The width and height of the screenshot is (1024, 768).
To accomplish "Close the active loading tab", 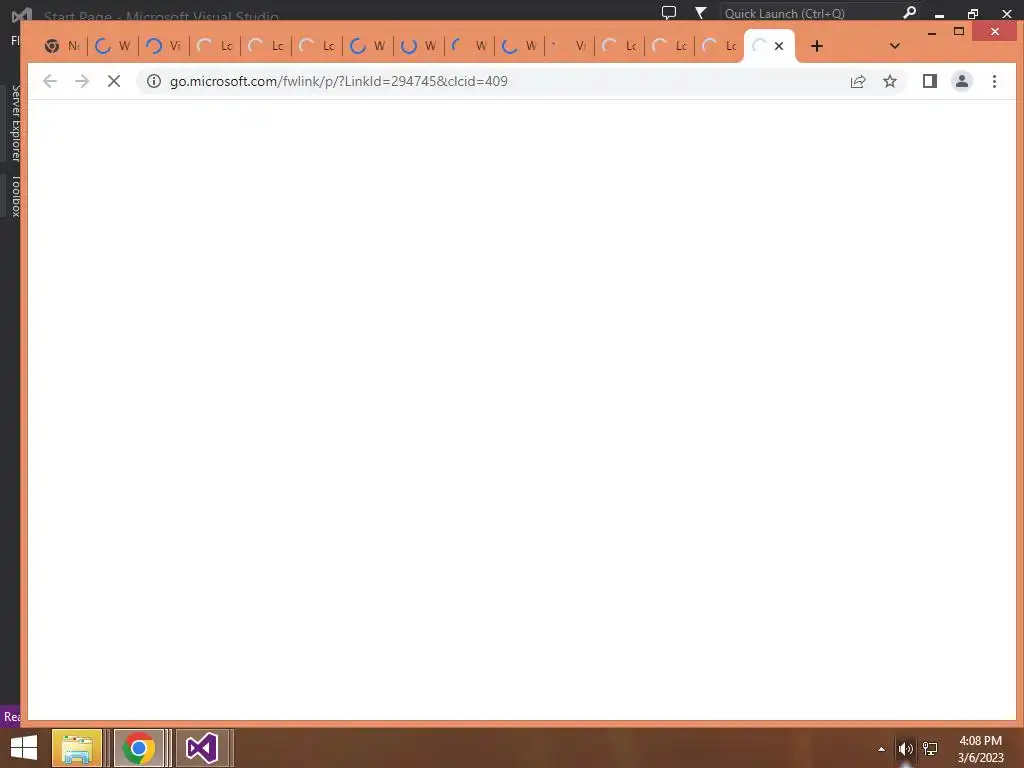I will pyautogui.click(x=778, y=46).
